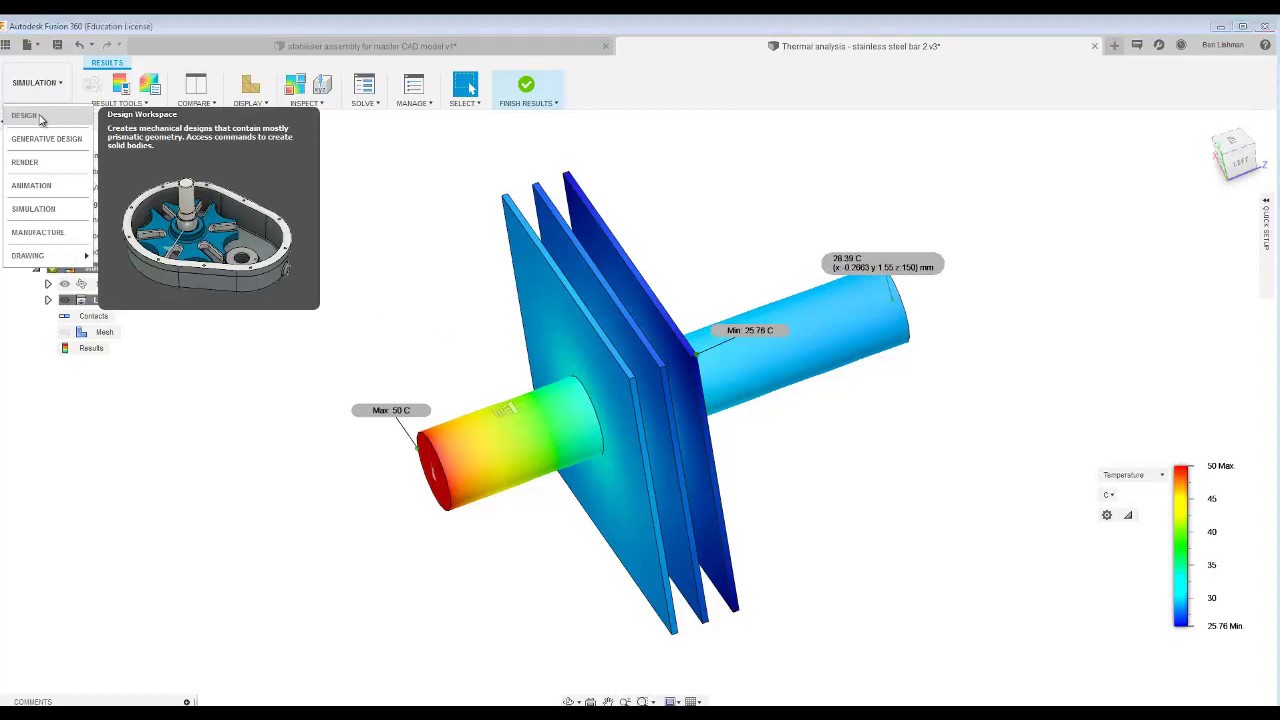Open the Simulation workspace dropdown
Viewport: 1280px width, 720px height.
[x=37, y=83]
